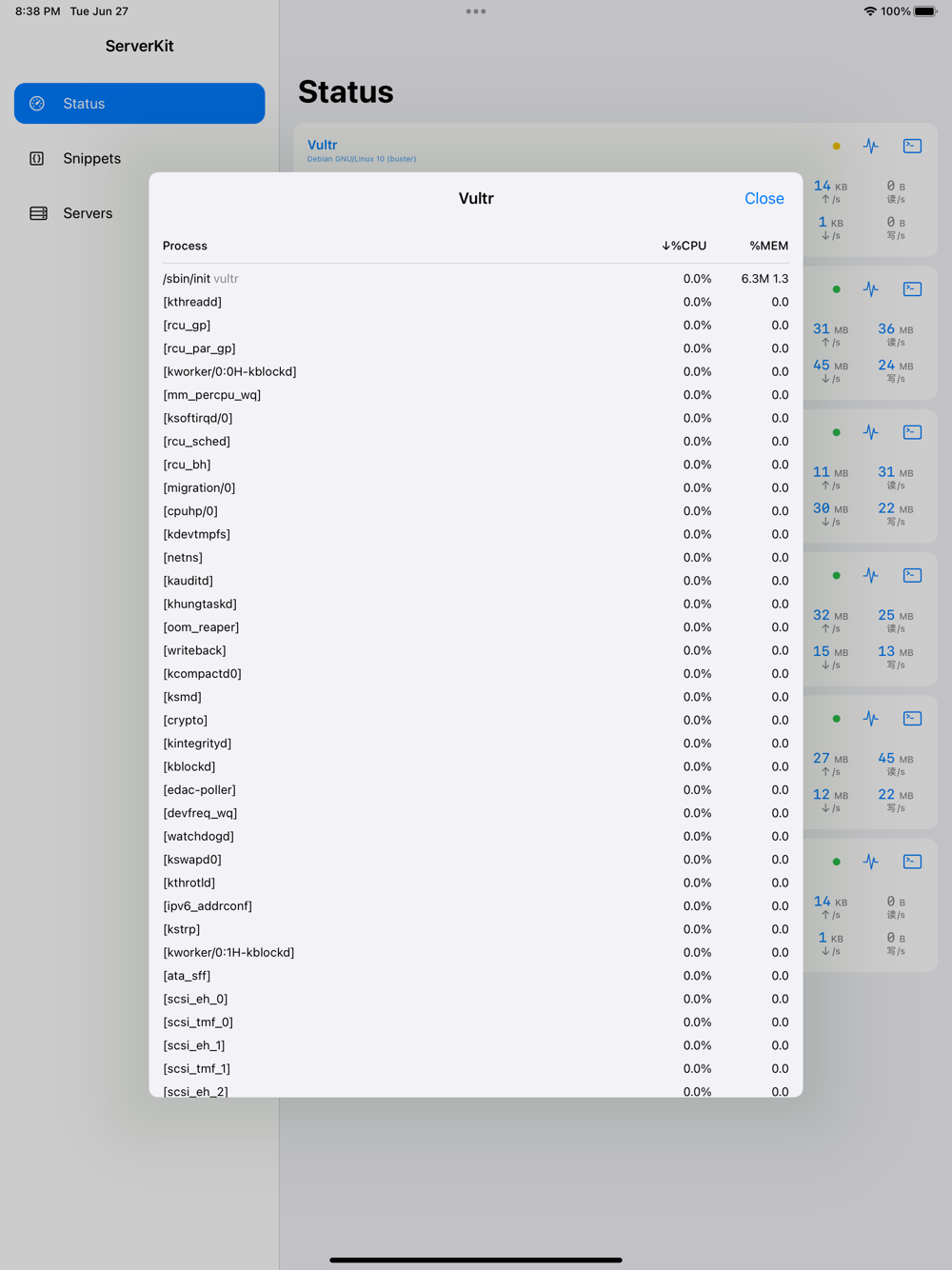
Task: Select the [rcu_par_gp] process row
Action: point(476,348)
